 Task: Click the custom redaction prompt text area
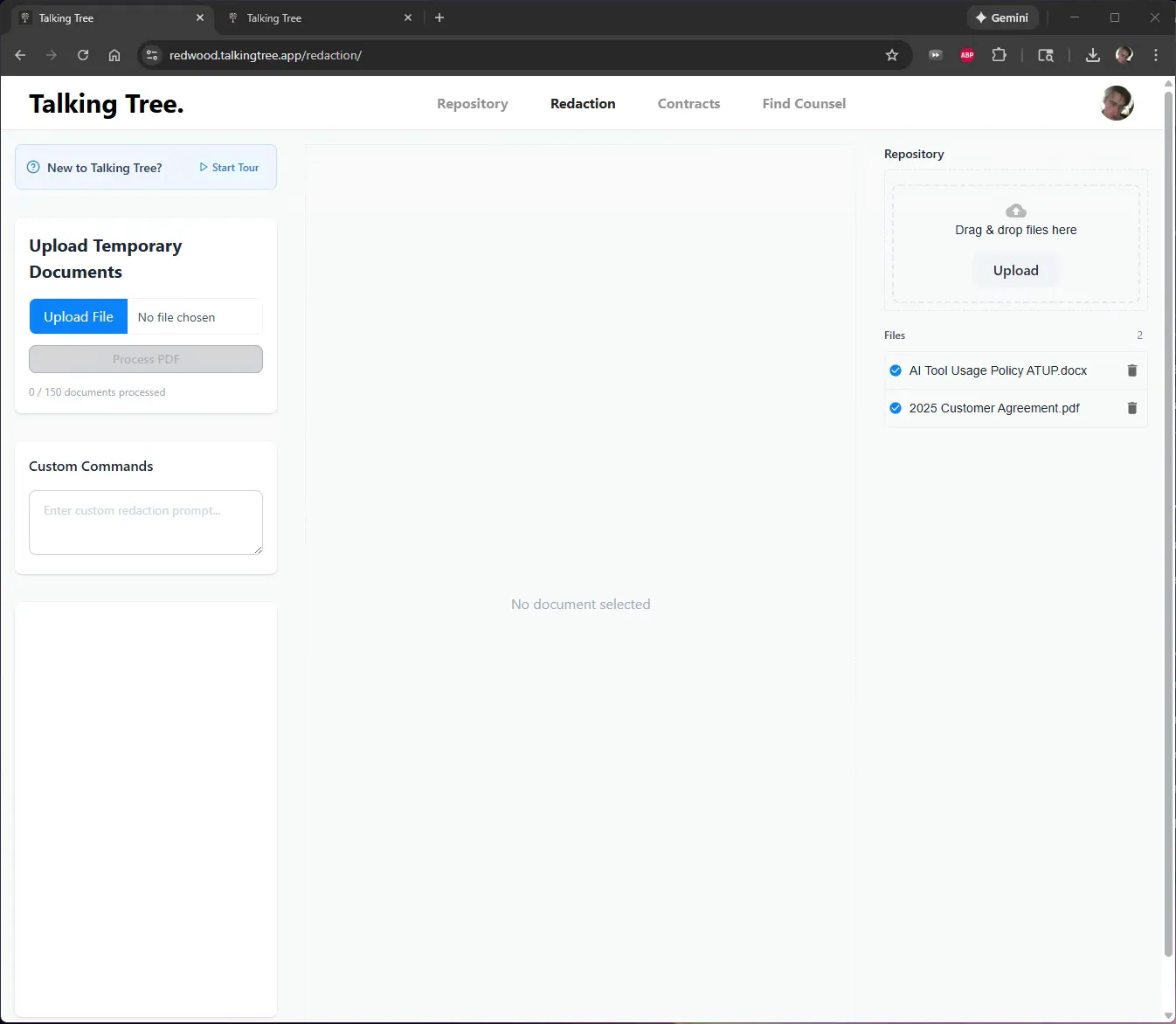pyautogui.click(x=146, y=522)
